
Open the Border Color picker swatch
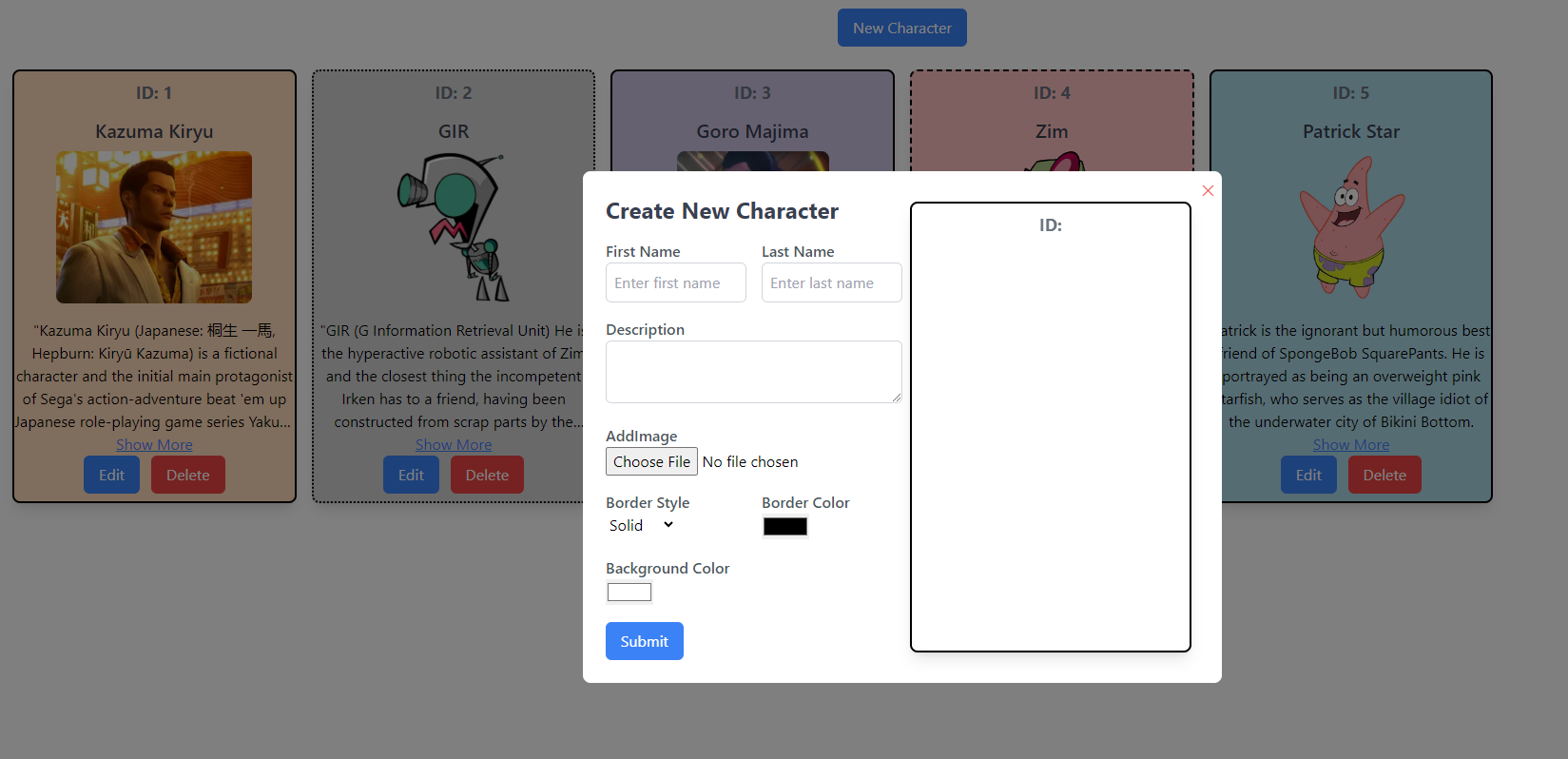pos(784,526)
